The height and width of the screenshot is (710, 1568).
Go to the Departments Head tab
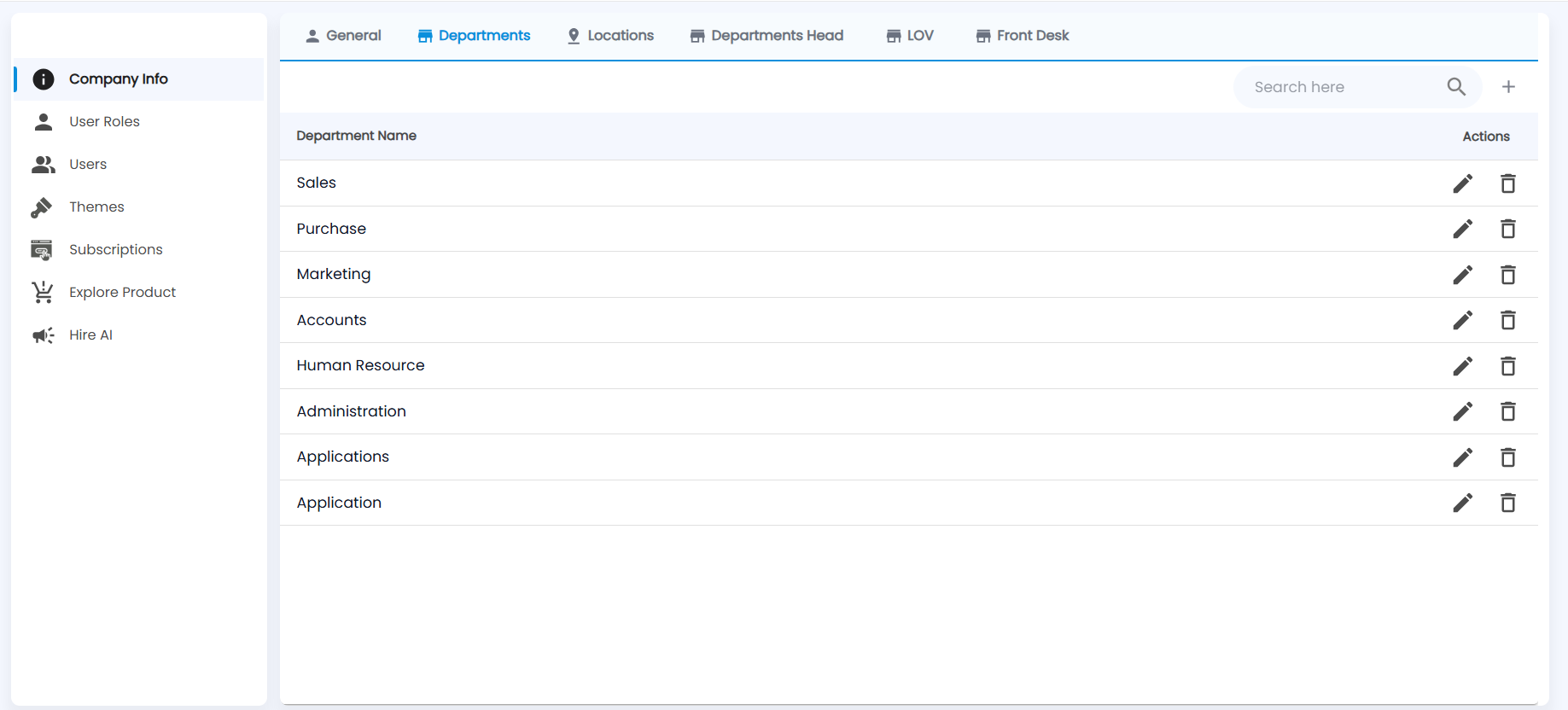point(767,36)
